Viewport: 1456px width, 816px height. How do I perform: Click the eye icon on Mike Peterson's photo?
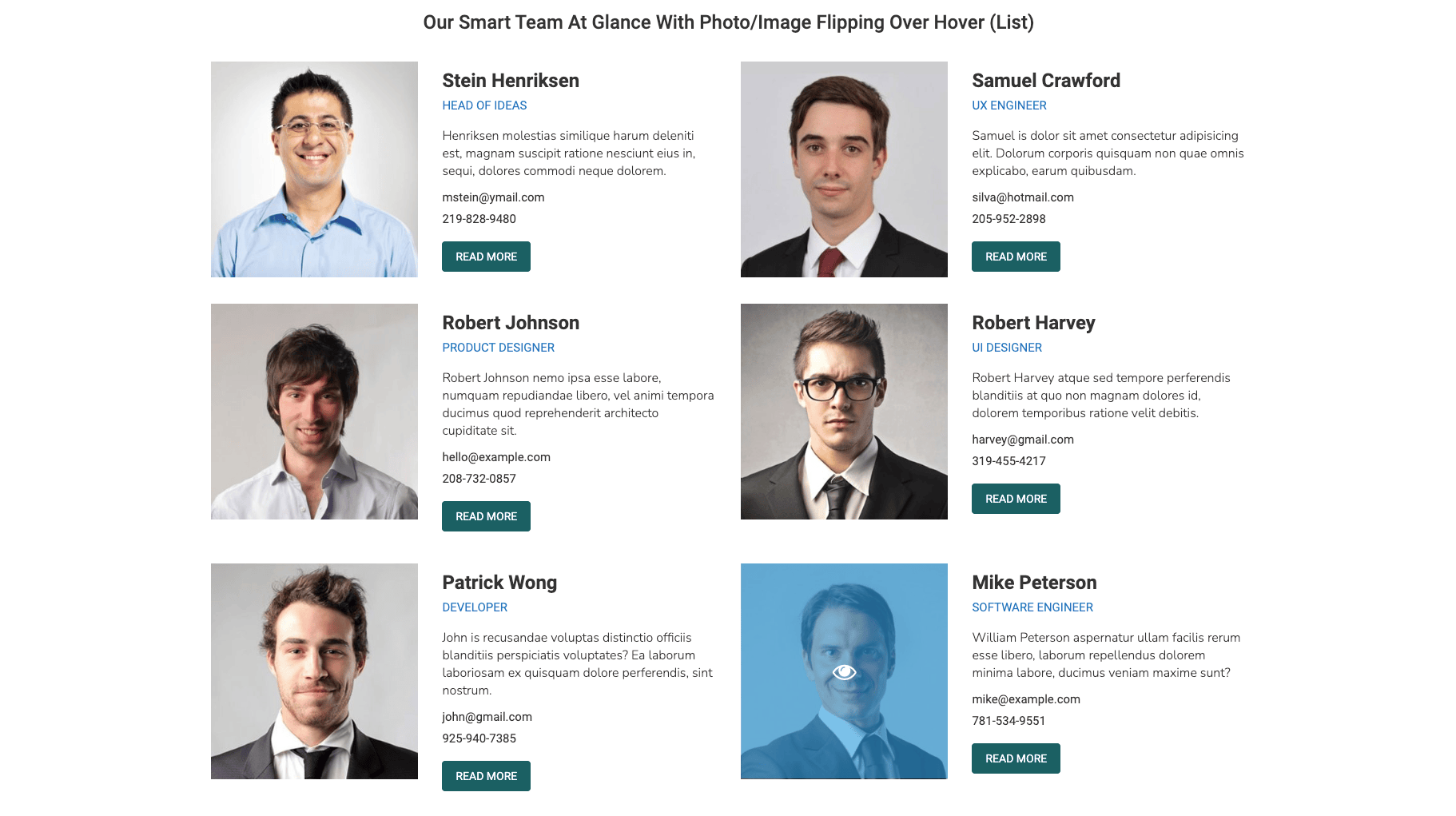pyautogui.click(x=844, y=672)
